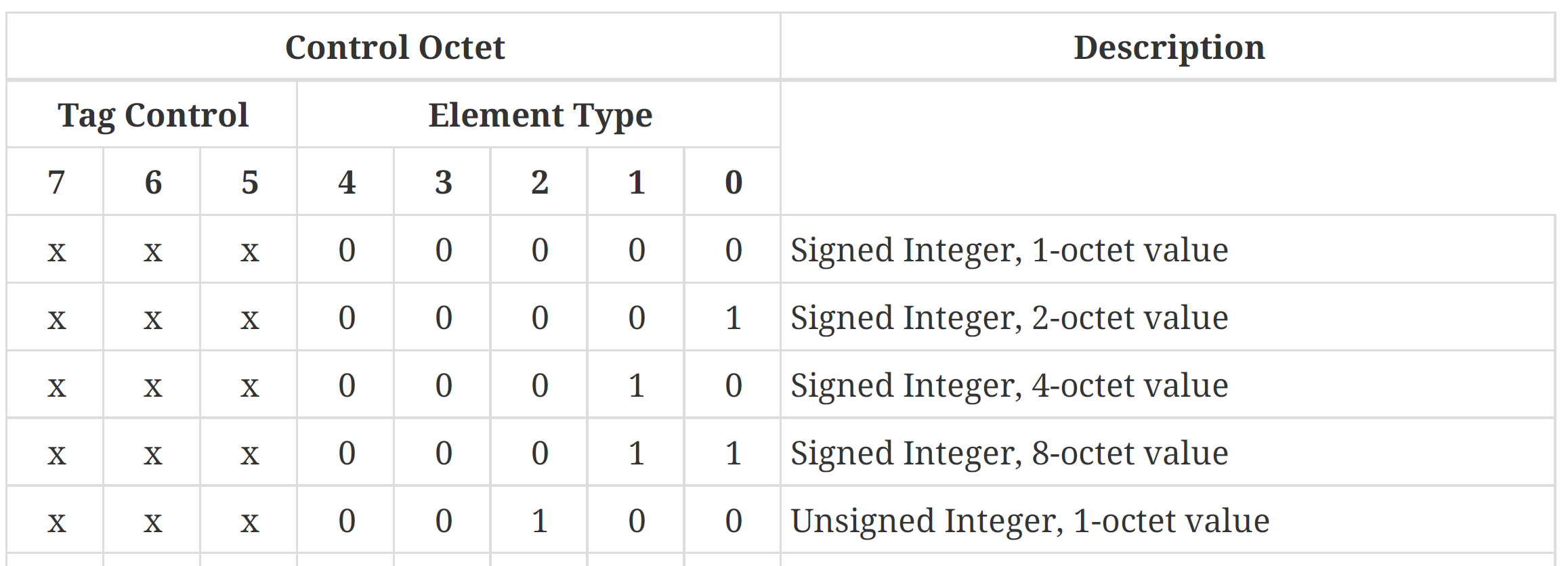Click the bit 2 cell in Unsigned Integer row

coord(540,521)
